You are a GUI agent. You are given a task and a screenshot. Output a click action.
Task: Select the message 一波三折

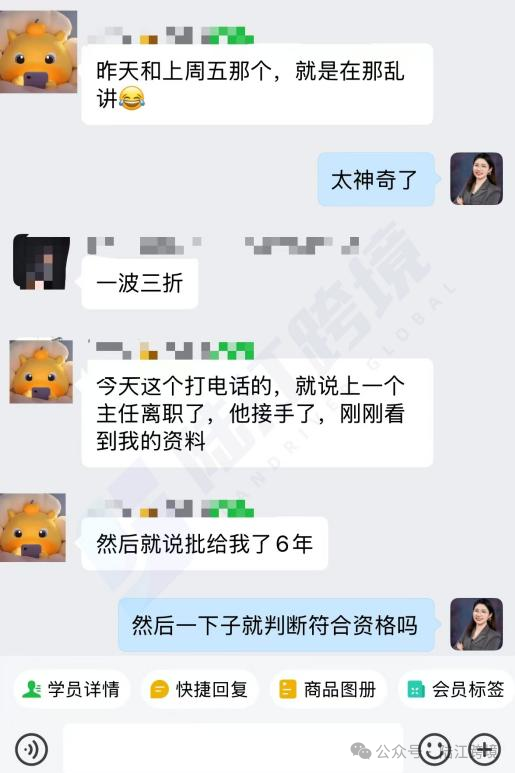(x=140, y=283)
